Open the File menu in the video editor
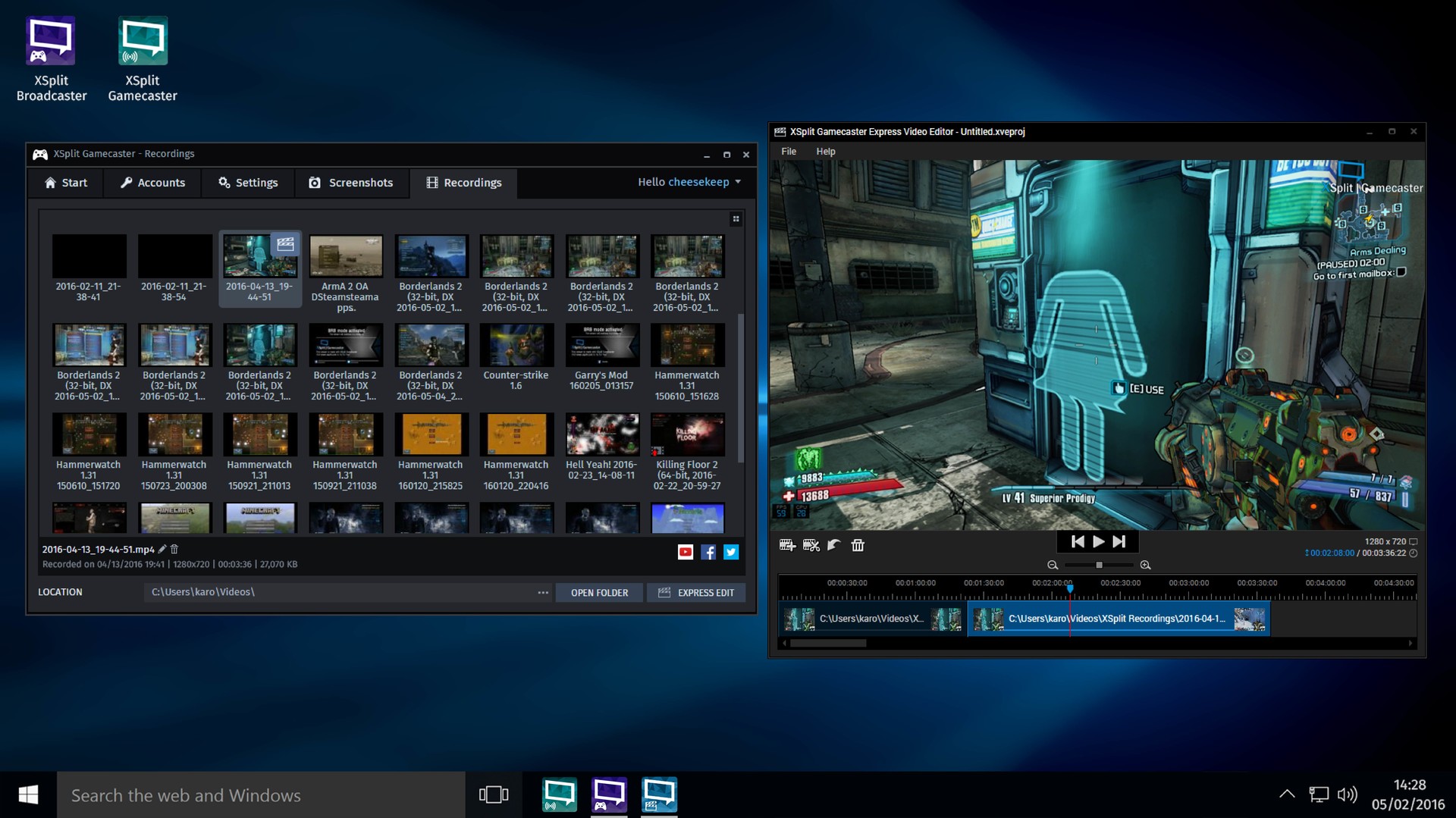Image resolution: width=1456 pixels, height=818 pixels. click(789, 151)
